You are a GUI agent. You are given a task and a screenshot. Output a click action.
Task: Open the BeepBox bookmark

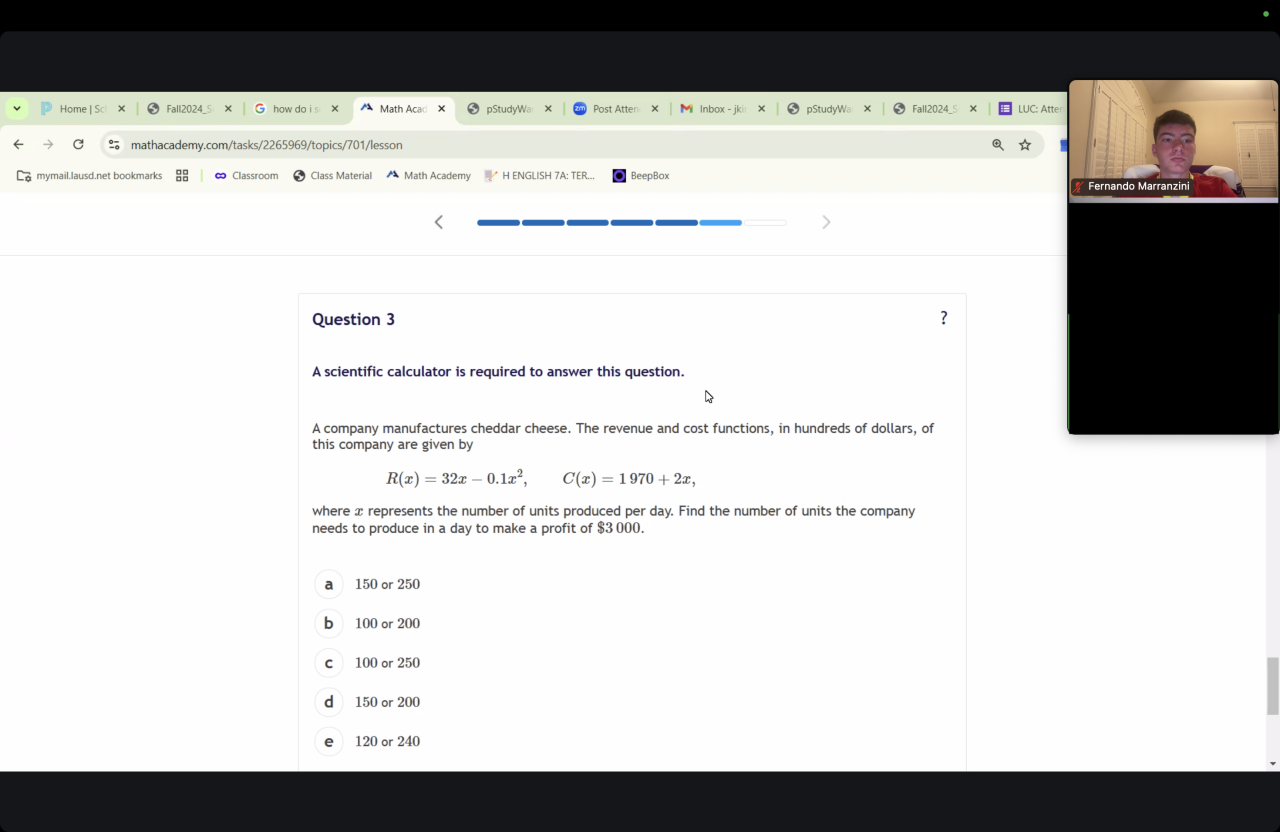coord(641,176)
